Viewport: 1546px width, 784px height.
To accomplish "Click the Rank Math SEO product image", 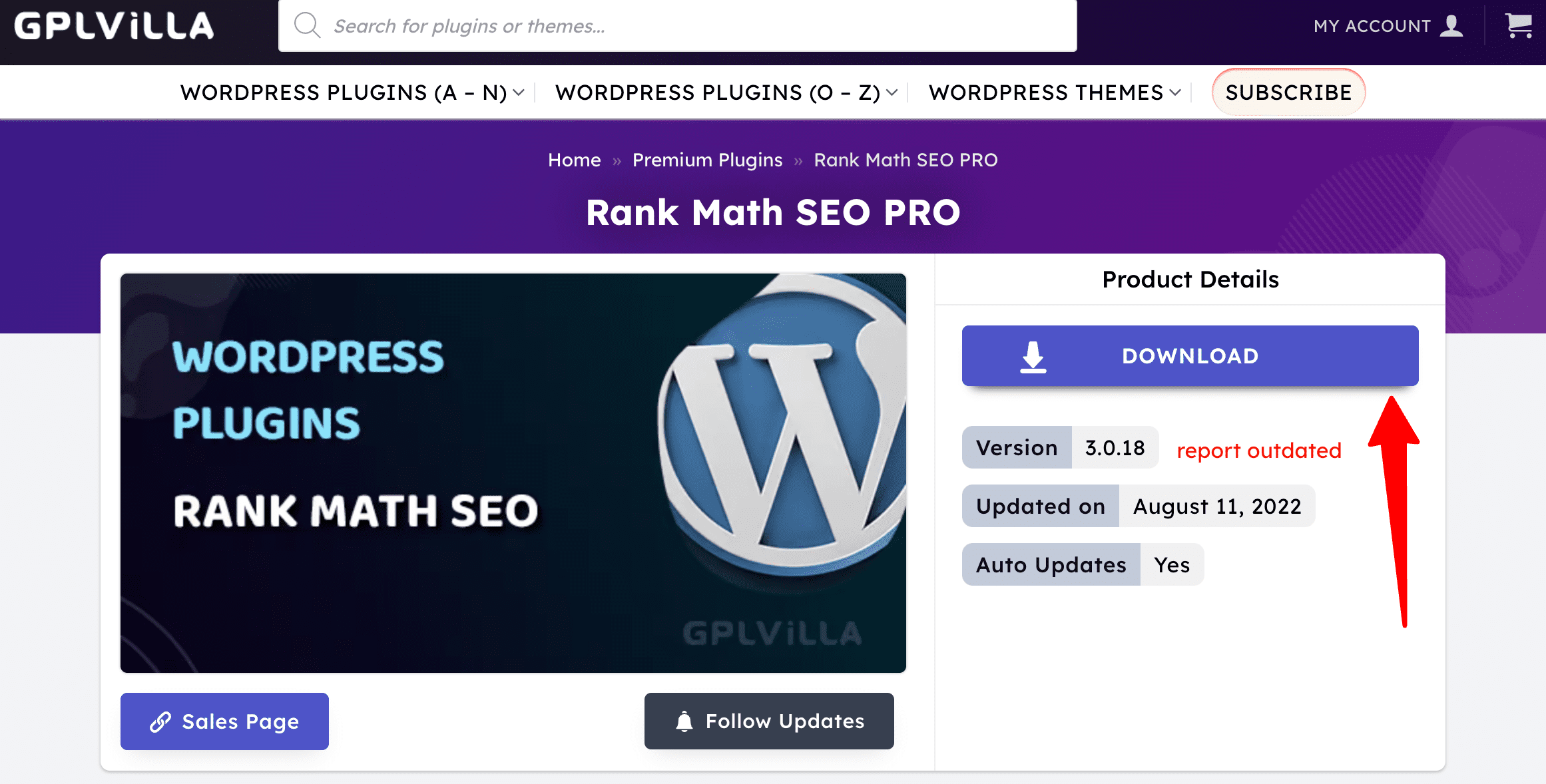I will tap(513, 473).
